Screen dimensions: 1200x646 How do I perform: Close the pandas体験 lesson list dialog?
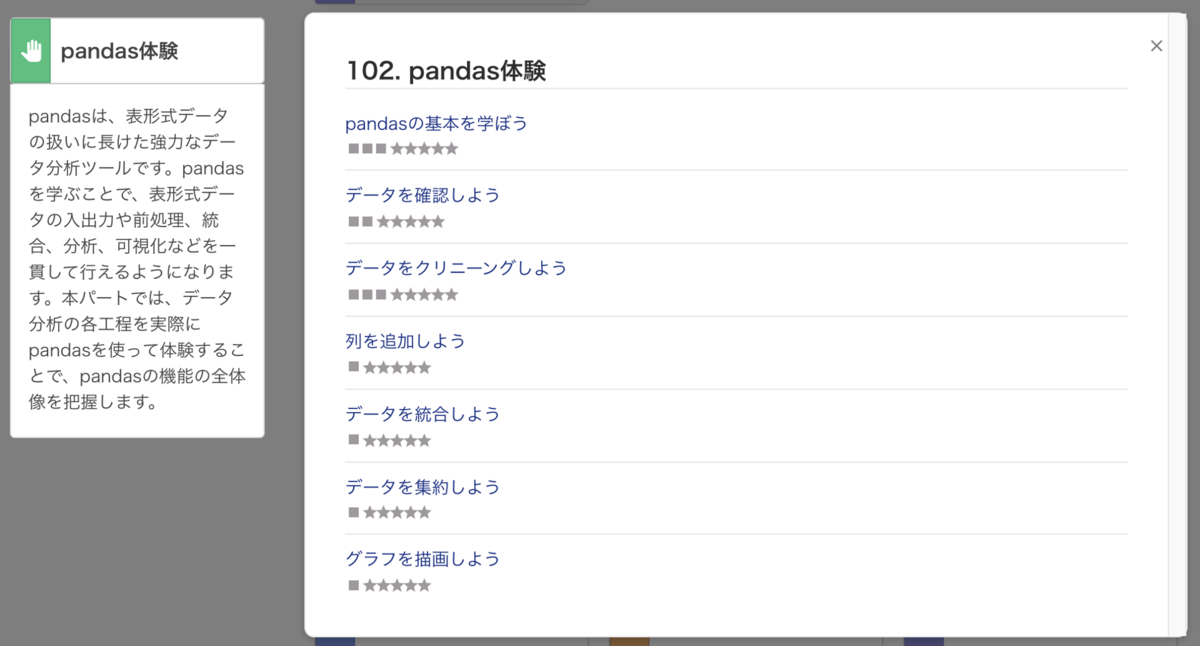[1156, 45]
